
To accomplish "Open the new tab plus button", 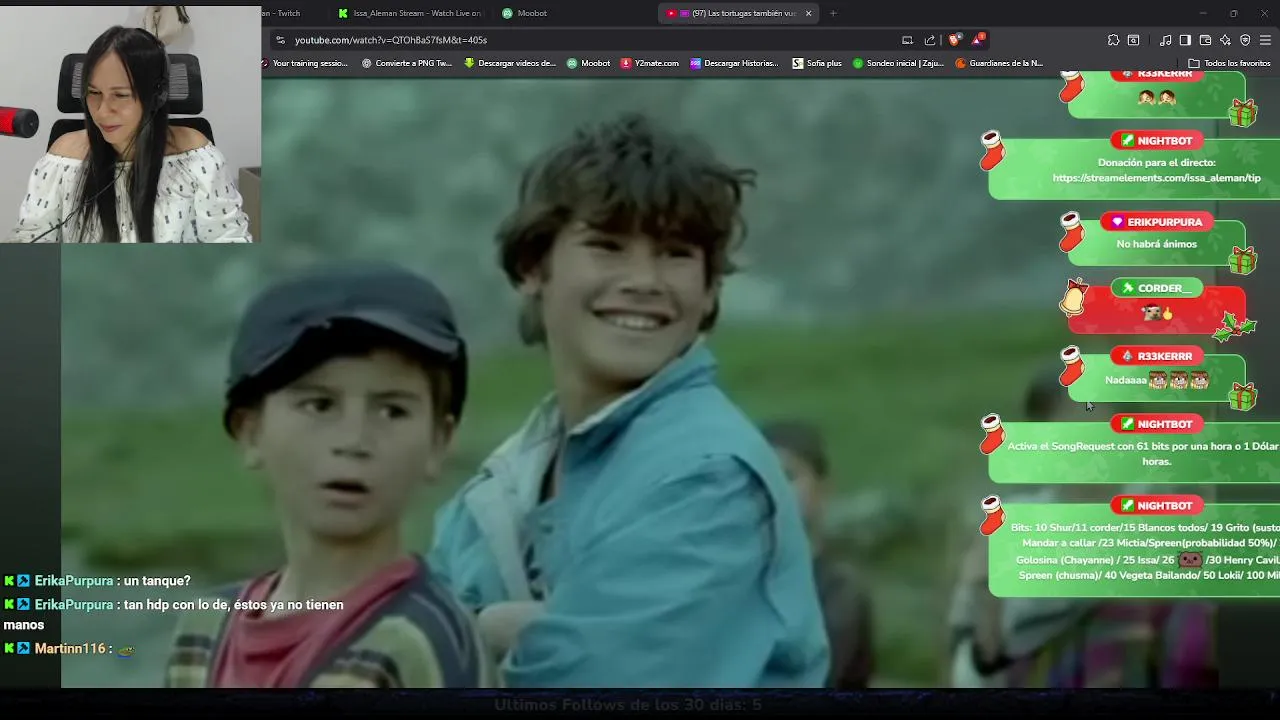I will click(833, 13).
